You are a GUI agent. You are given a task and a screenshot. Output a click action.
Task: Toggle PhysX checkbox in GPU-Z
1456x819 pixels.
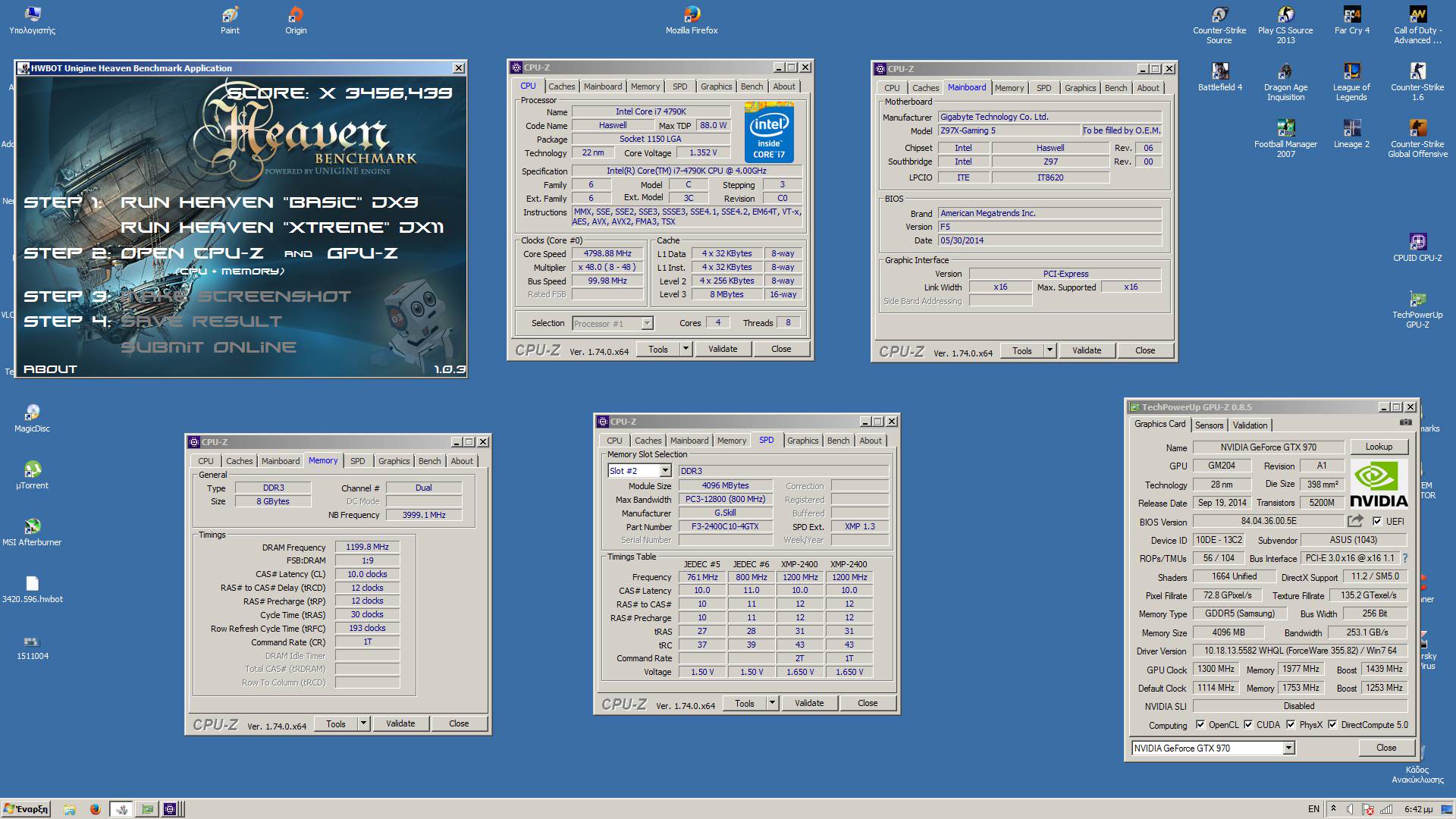[1290, 724]
